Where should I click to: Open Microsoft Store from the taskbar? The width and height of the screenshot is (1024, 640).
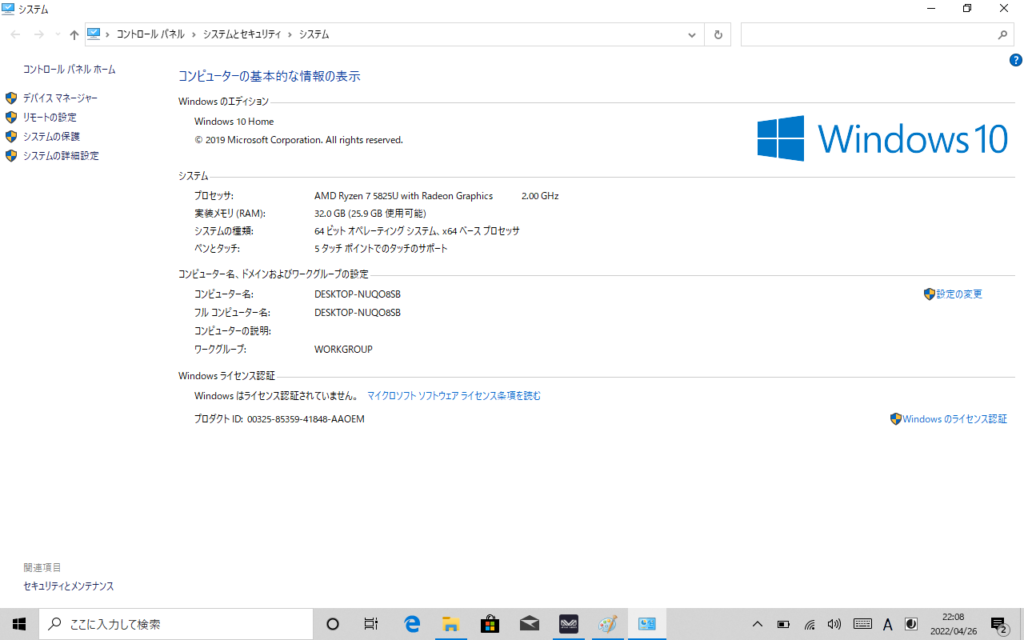pyautogui.click(x=490, y=624)
